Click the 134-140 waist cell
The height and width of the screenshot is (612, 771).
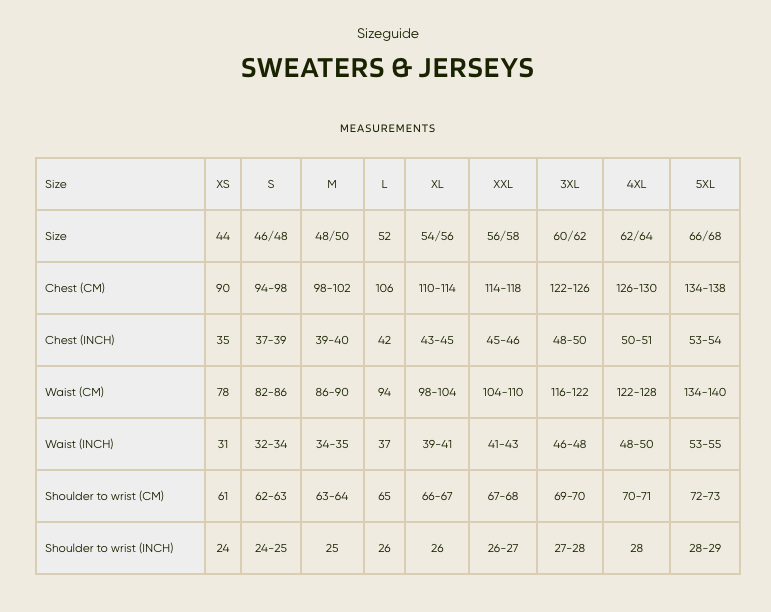point(705,392)
